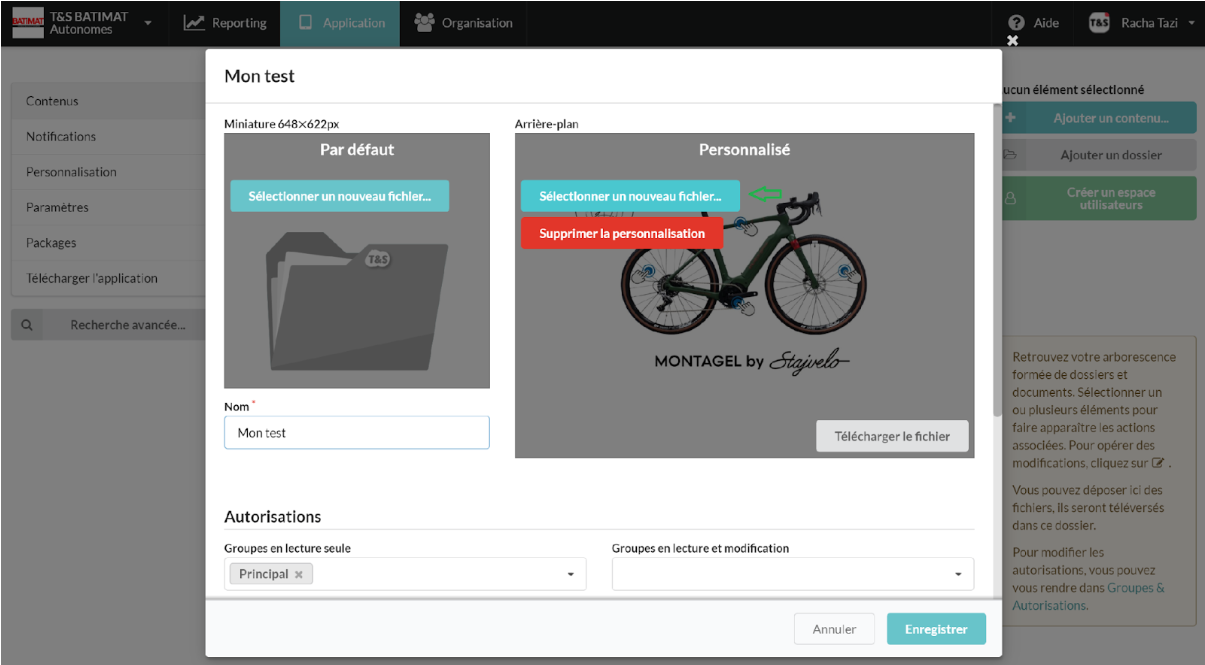Focus the Nom input field
Image resolution: width=1205 pixels, height=665 pixels.
point(357,433)
